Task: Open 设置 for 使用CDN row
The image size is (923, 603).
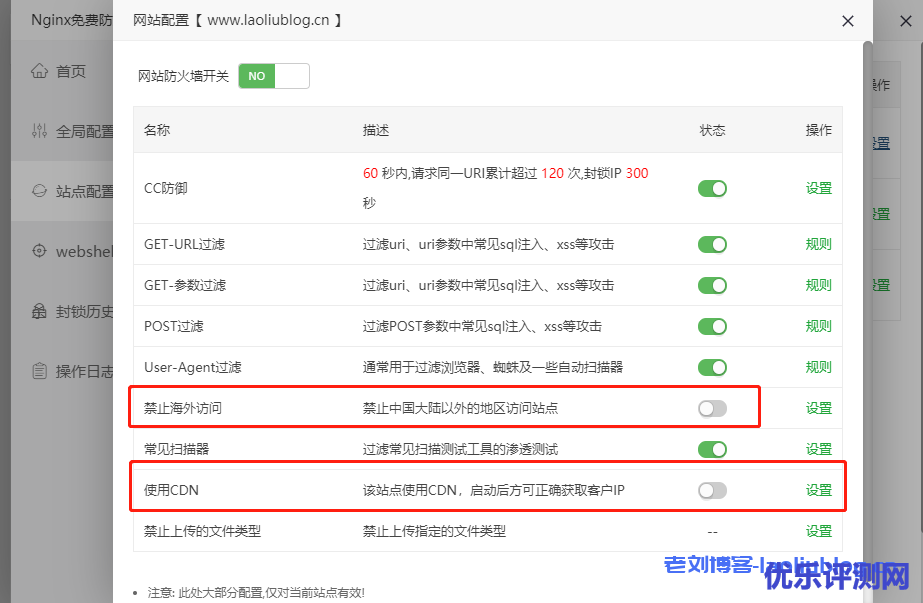Action: (818, 490)
